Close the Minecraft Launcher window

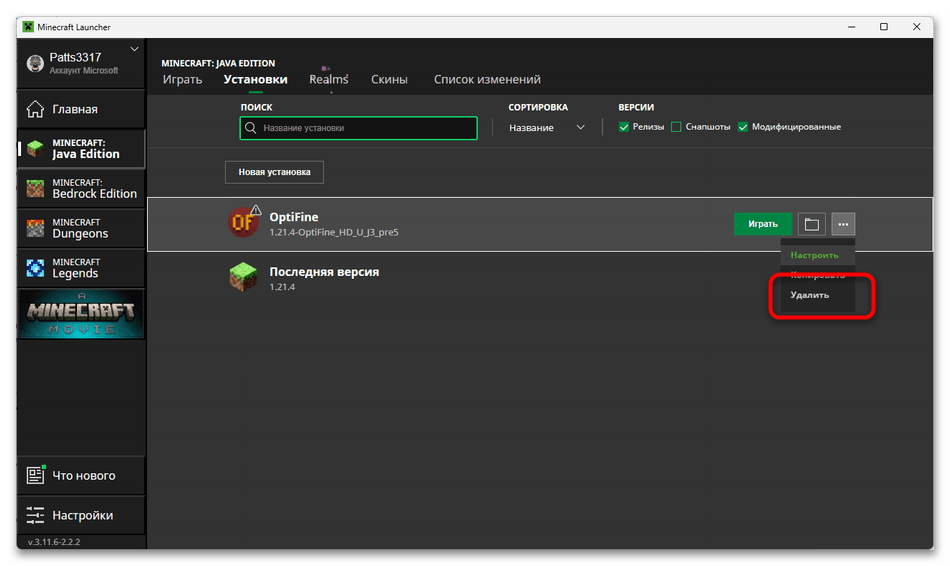(916, 27)
